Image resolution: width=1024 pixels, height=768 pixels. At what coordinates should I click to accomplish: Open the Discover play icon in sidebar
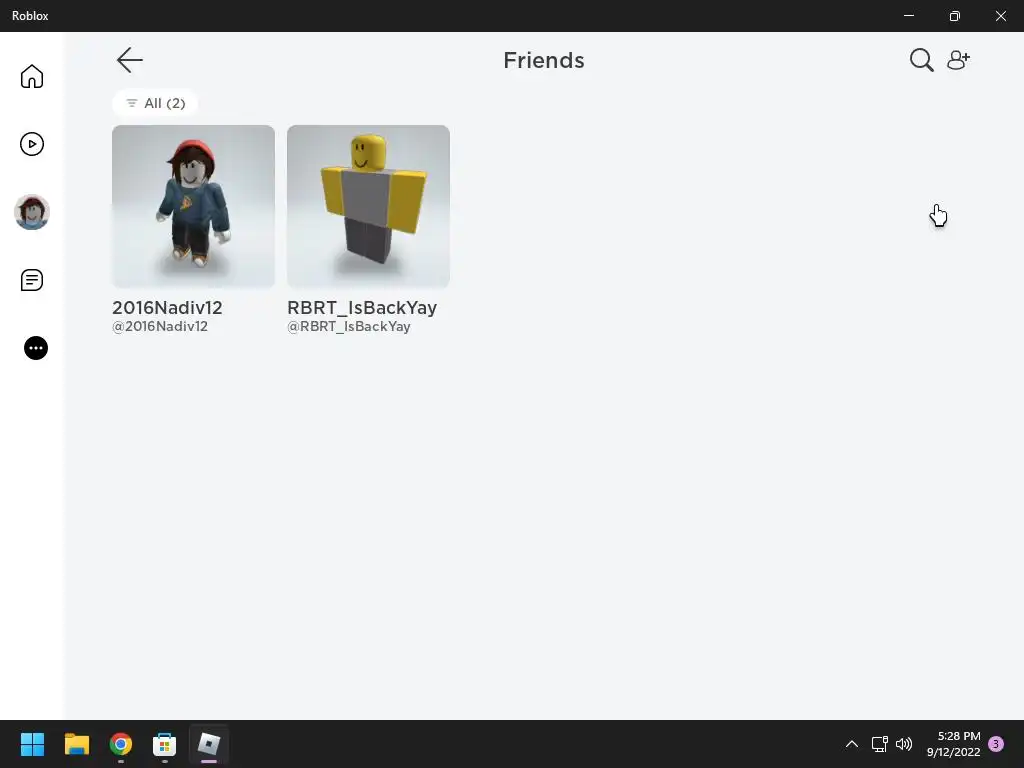(31, 144)
